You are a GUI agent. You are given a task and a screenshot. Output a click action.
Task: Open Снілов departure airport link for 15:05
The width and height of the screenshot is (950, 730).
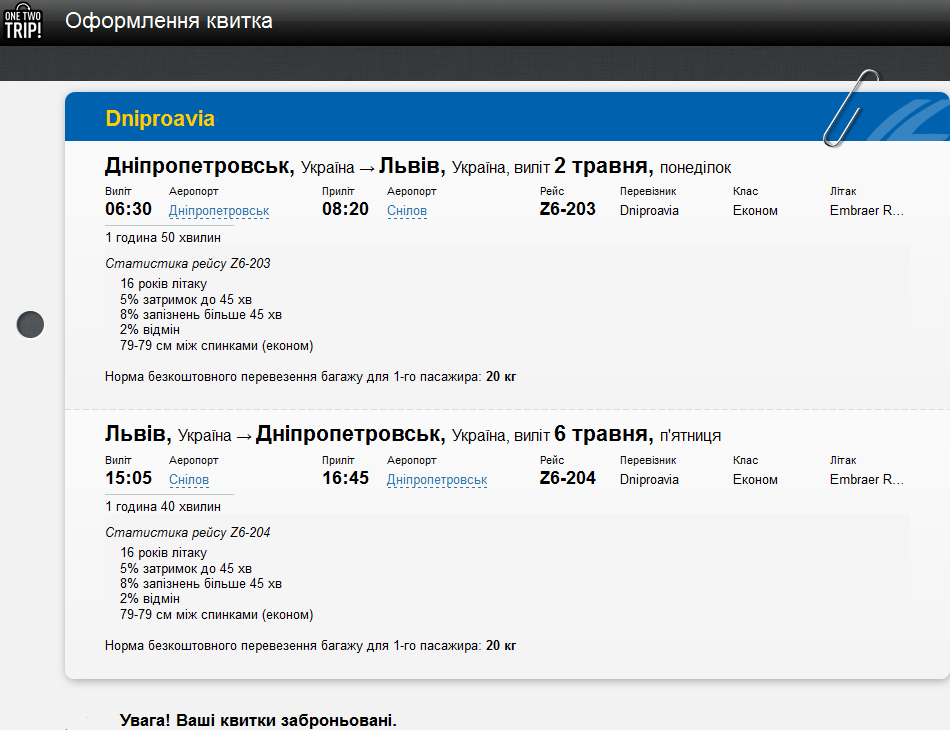(x=189, y=480)
